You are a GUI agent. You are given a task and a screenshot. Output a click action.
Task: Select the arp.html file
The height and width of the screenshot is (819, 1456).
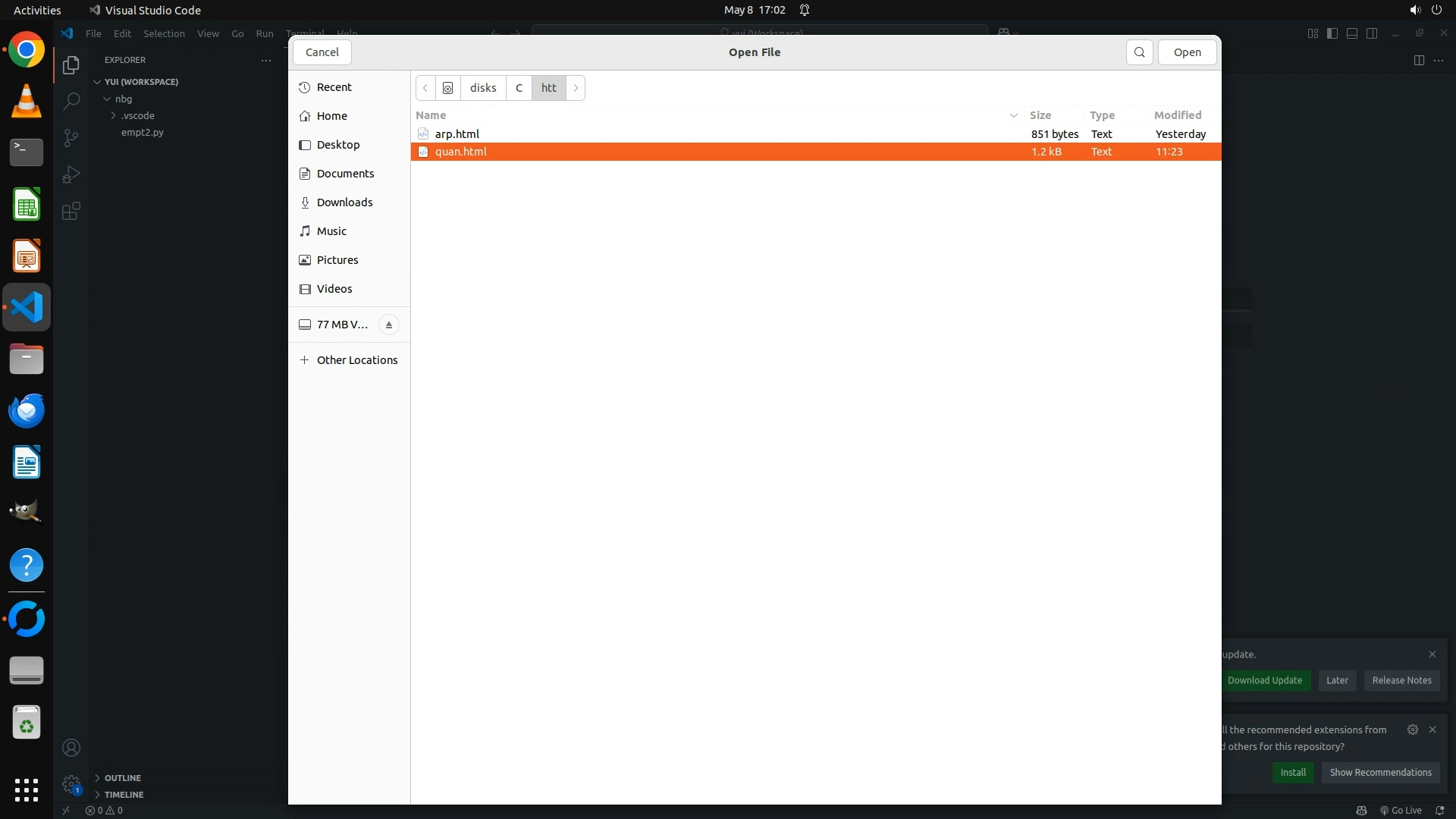[457, 134]
